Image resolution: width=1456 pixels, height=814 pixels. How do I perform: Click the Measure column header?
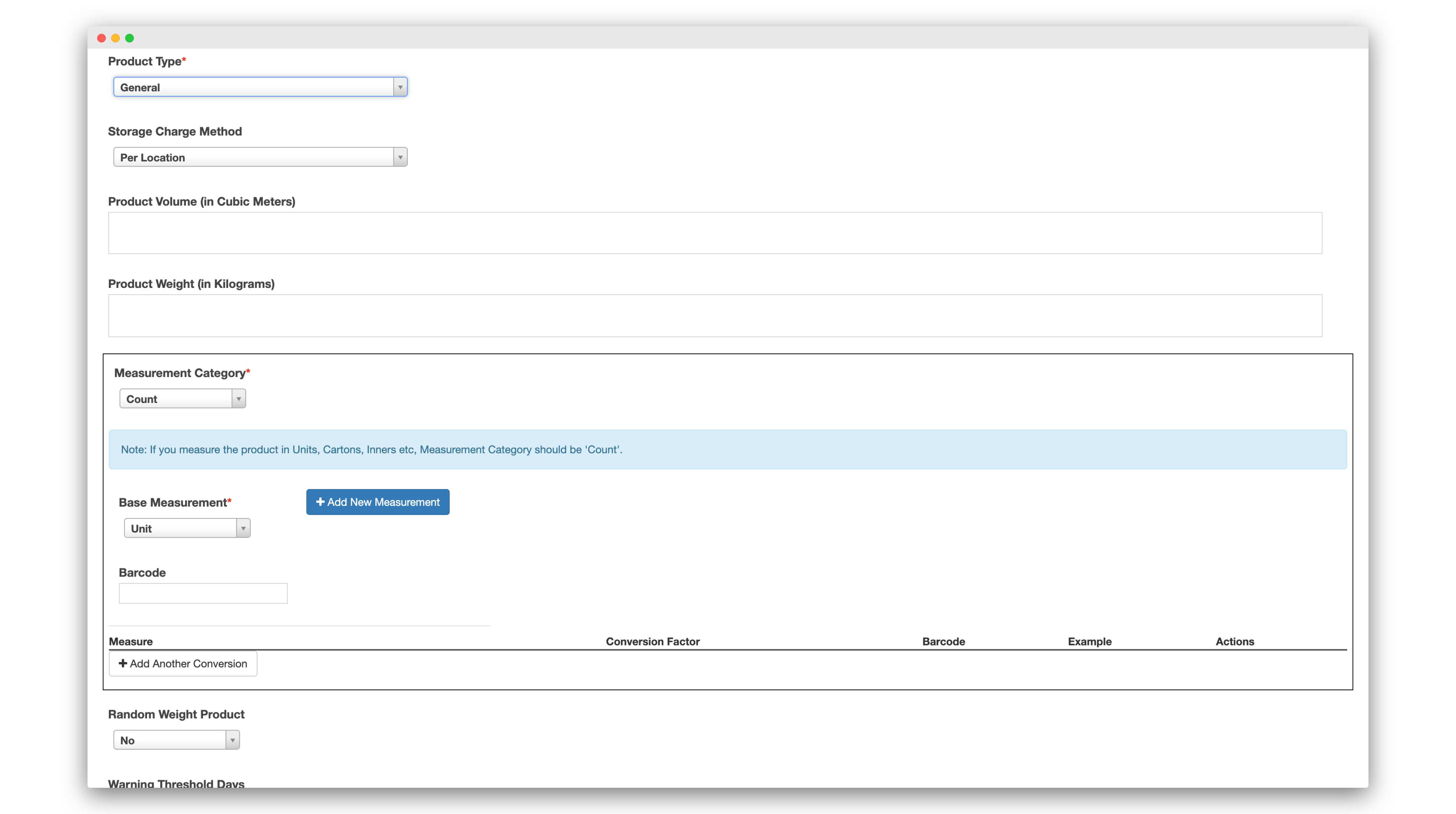click(131, 641)
